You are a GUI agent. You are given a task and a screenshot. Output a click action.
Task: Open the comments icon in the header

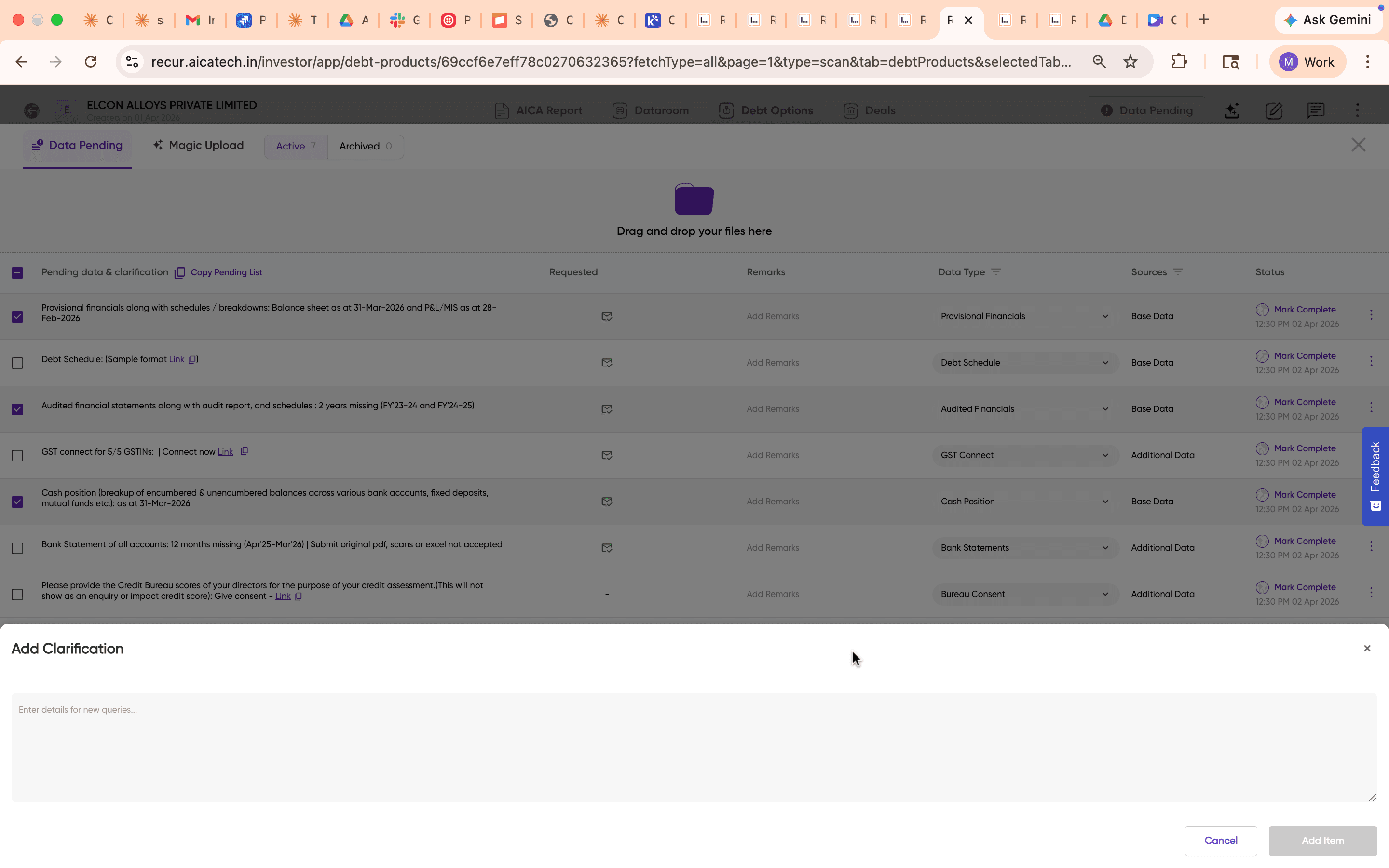[1316, 110]
